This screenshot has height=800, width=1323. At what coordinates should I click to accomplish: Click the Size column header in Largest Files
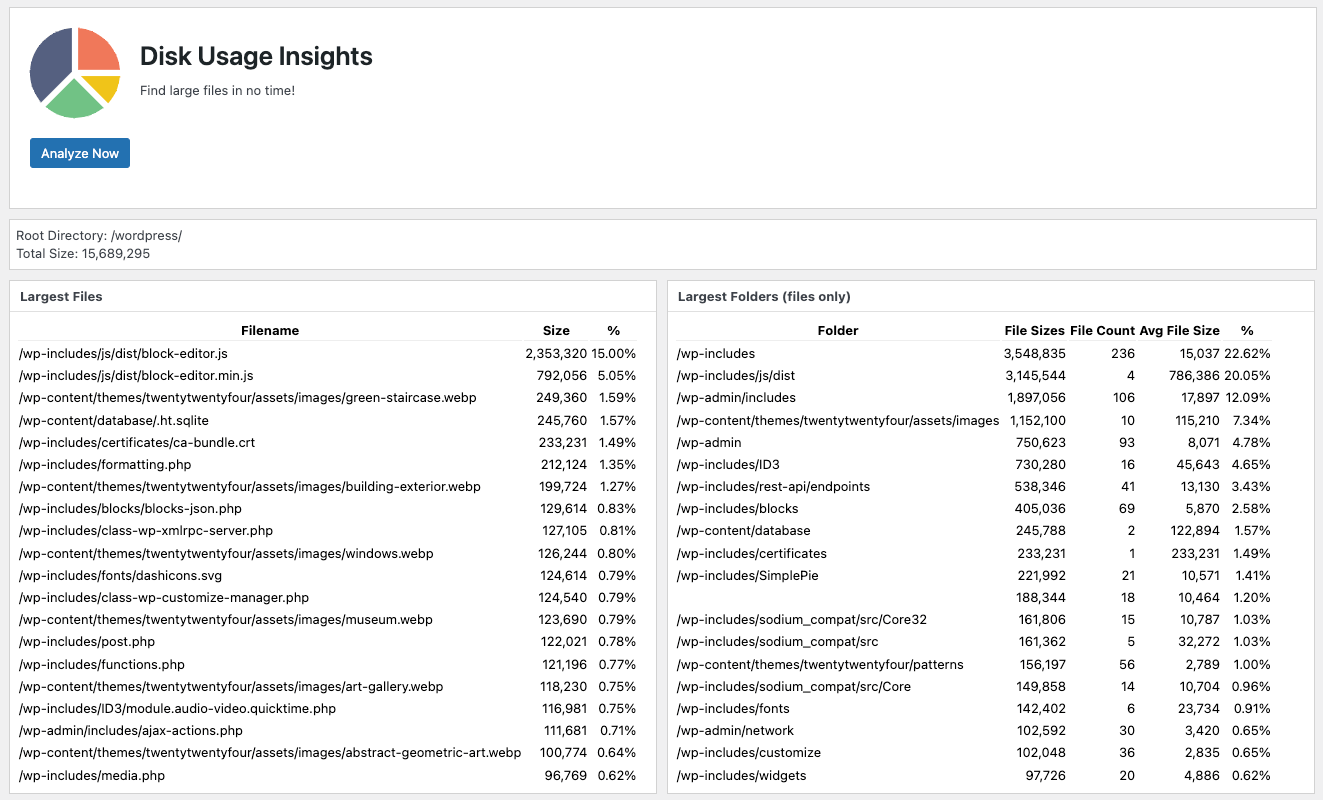coord(556,330)
